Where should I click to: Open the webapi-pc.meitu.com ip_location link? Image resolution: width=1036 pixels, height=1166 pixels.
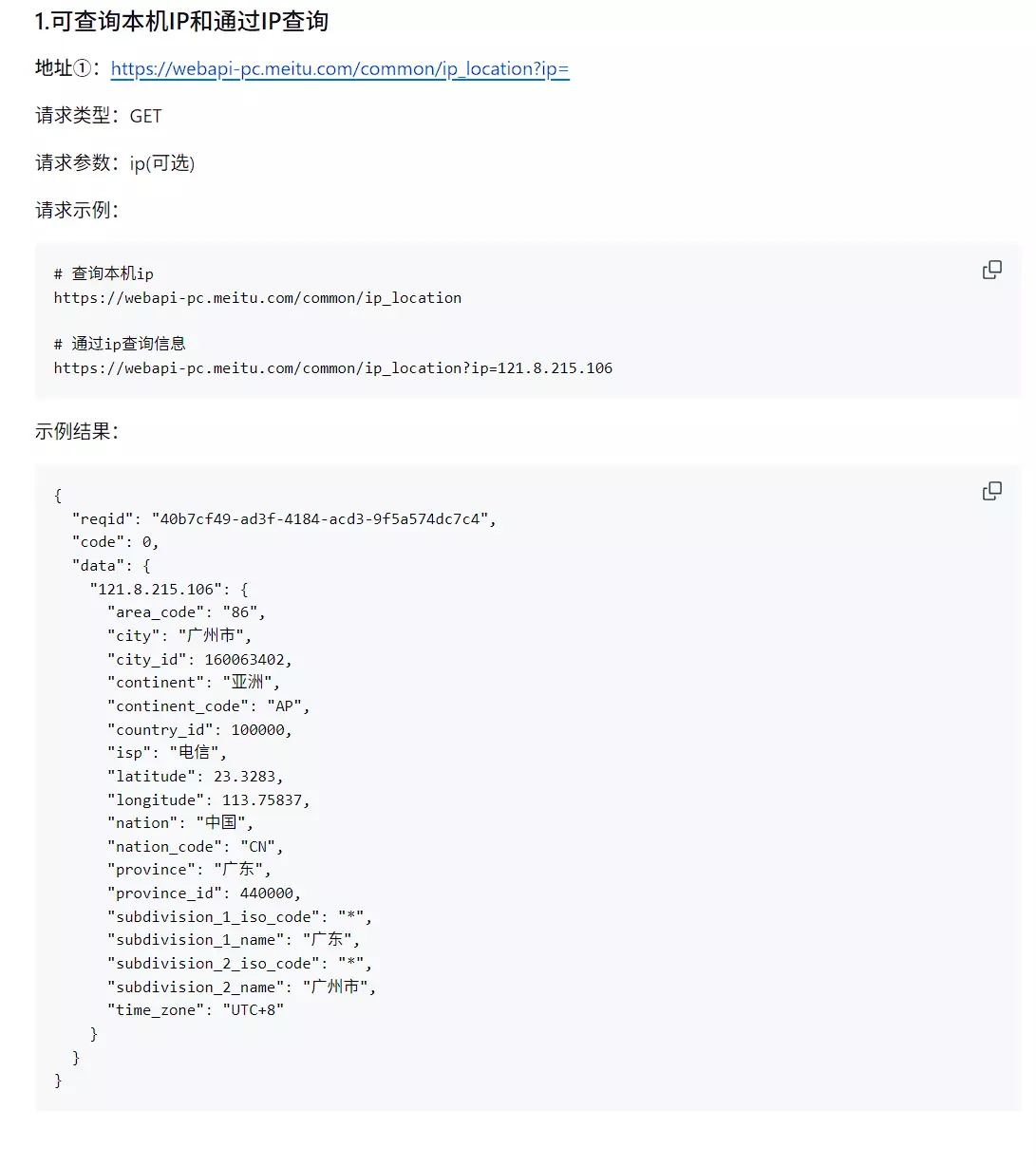click(x=340, y=69)
